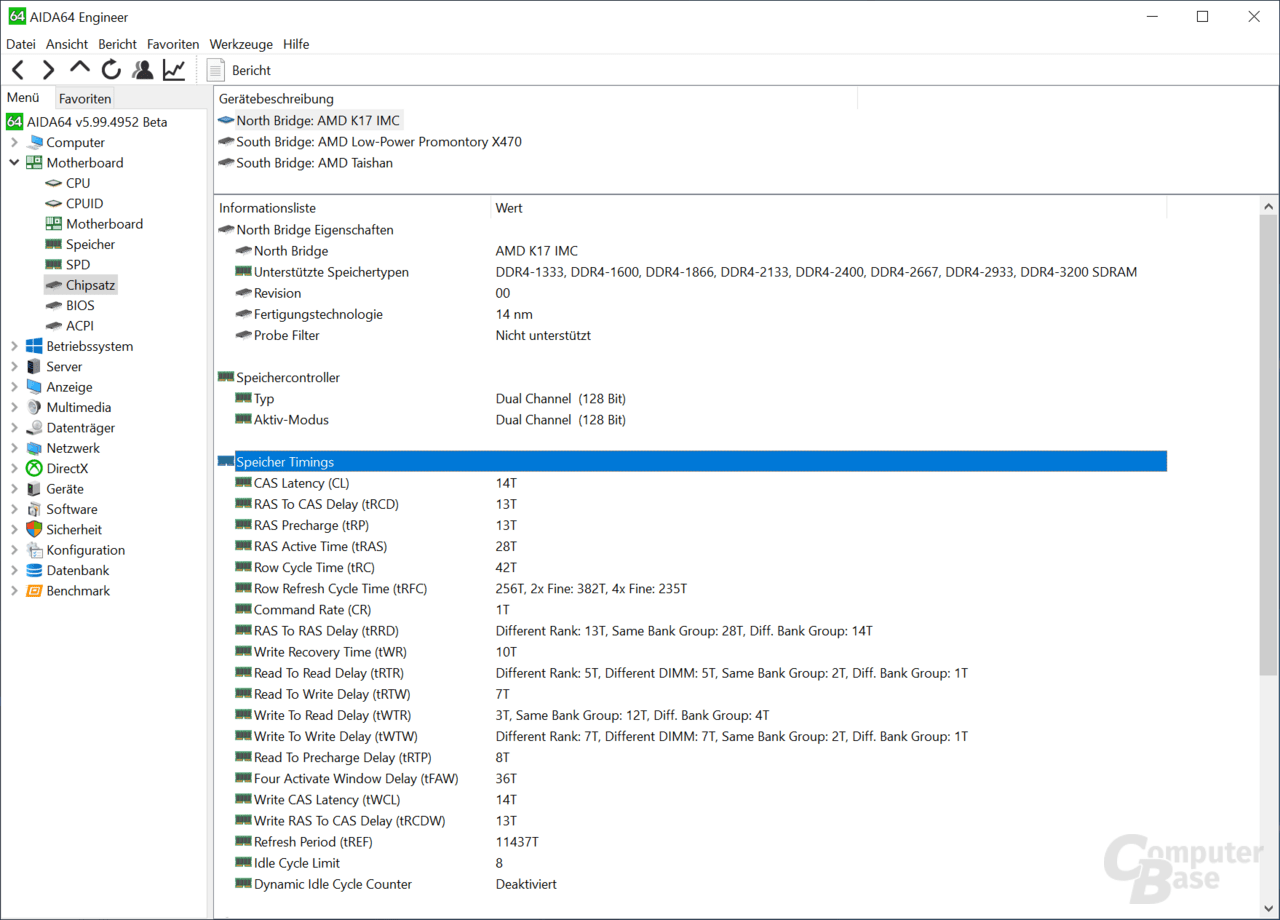This screenshot has width=1280, height=920.
Task: Expand the Geräte tree node
Action: click(x=14, y=489)
